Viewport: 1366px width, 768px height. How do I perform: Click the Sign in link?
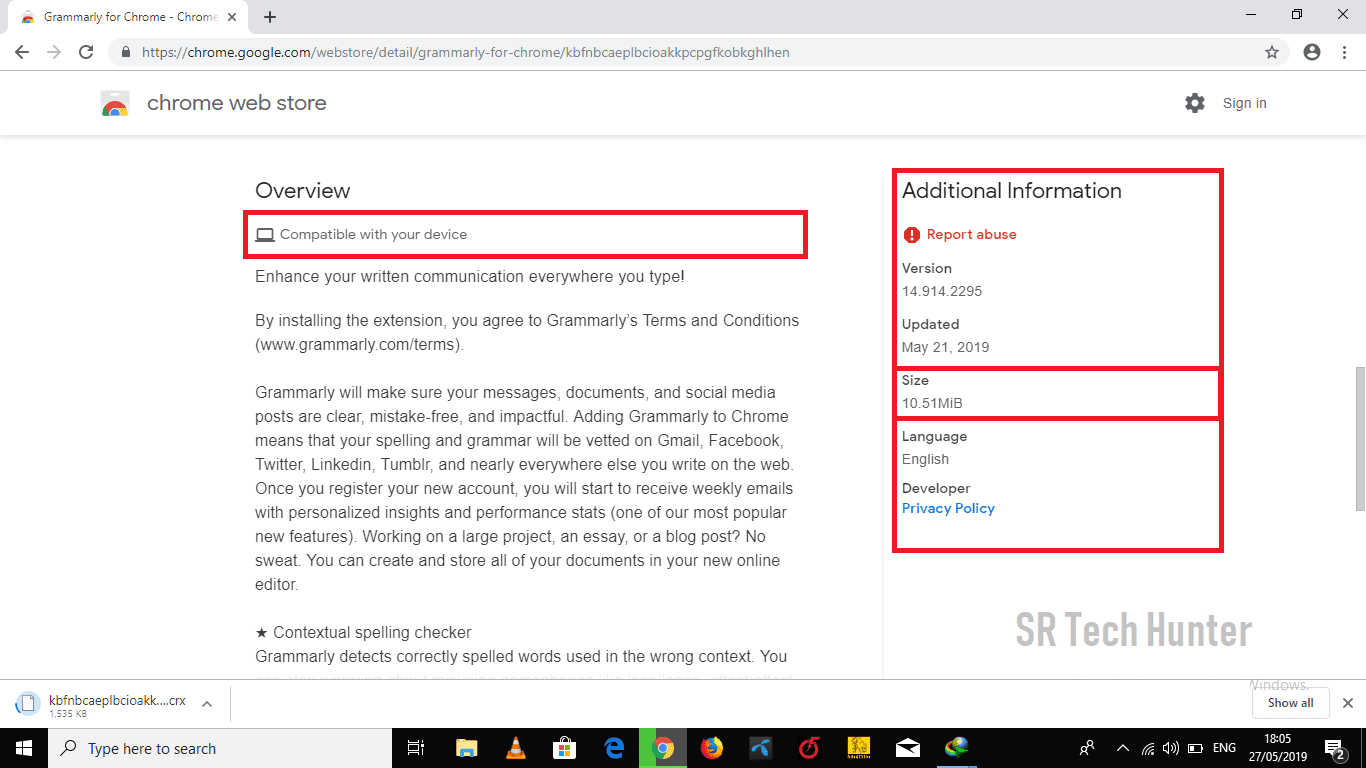pyautogui.click(x=1244, y=103)
